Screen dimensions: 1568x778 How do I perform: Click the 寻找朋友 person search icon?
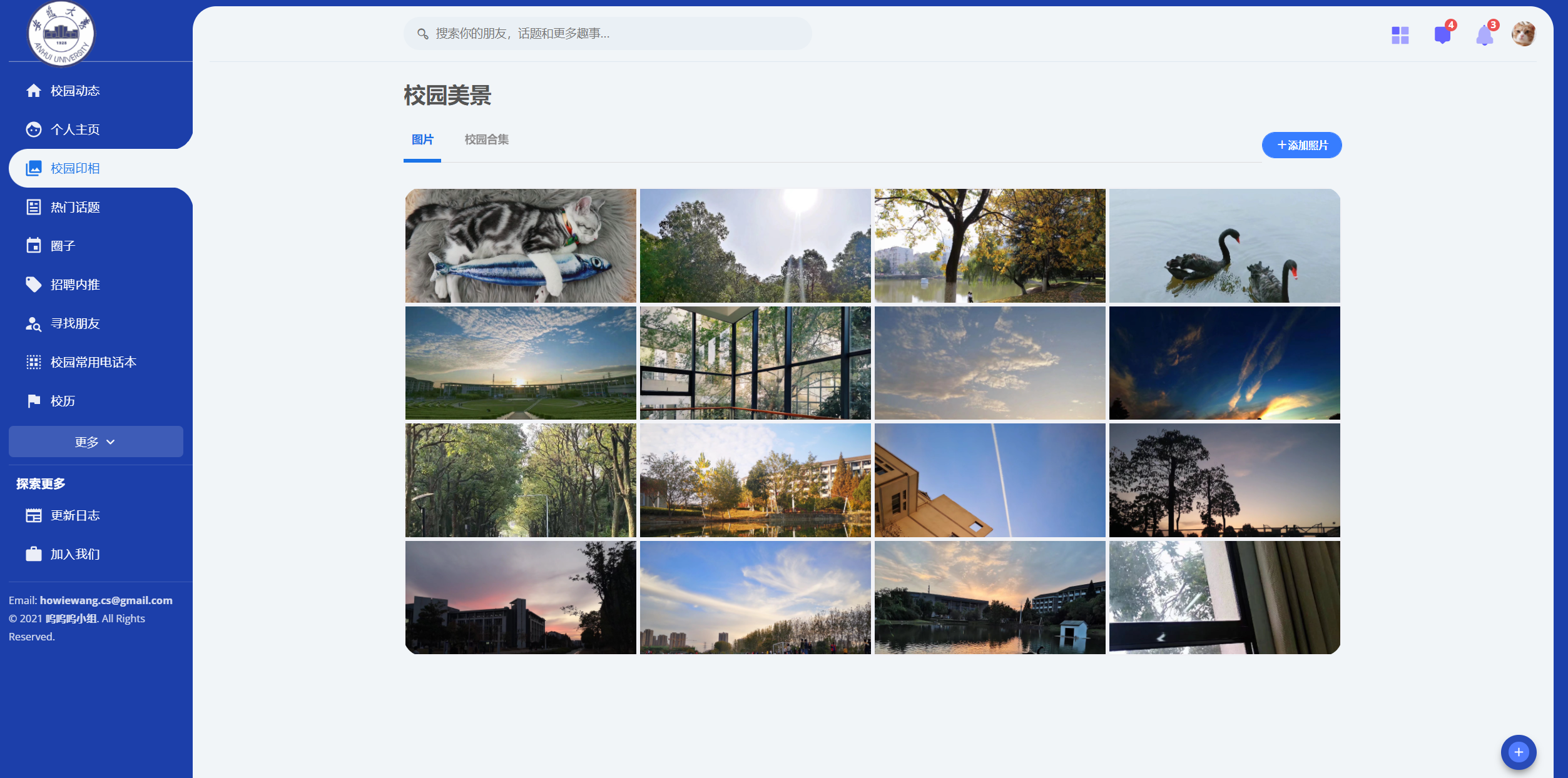tap(34, 323)
